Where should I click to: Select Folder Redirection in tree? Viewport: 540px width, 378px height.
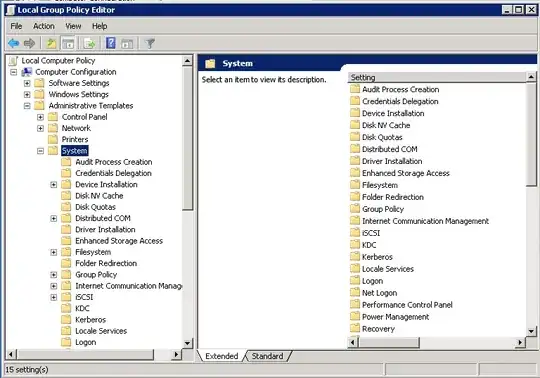[106, 263]
